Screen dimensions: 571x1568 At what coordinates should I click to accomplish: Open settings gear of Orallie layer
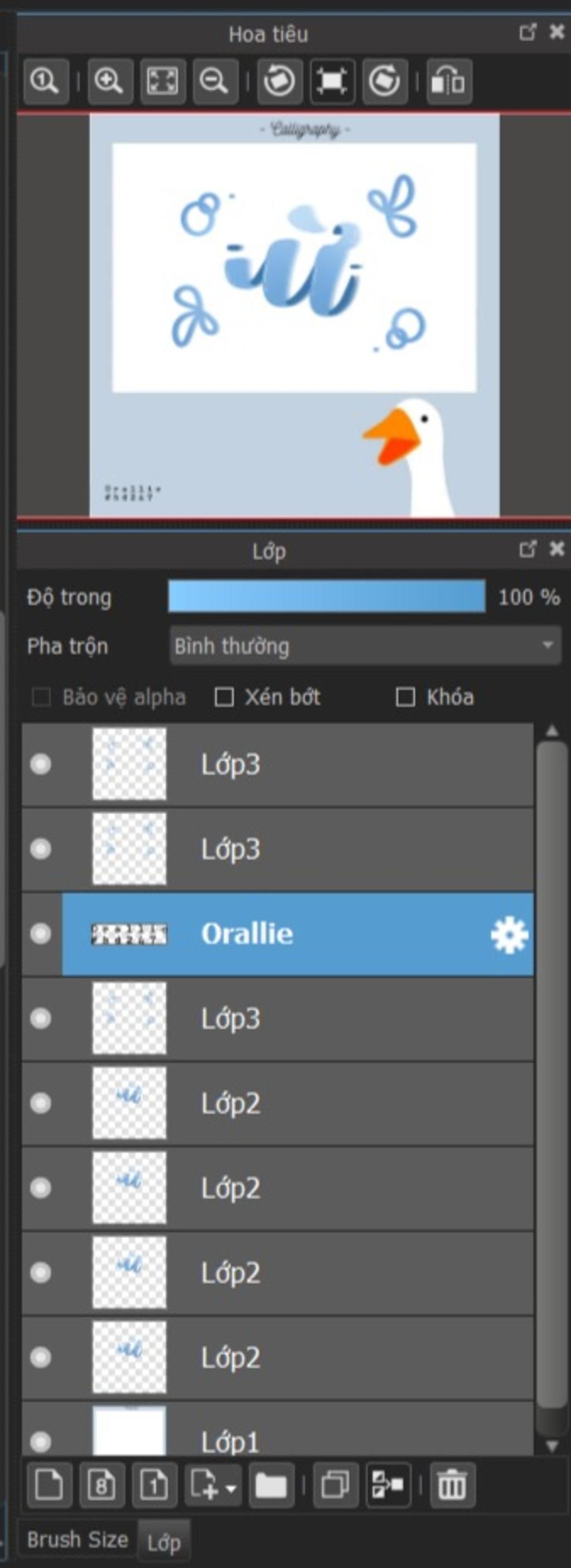(x=509, y=935)
